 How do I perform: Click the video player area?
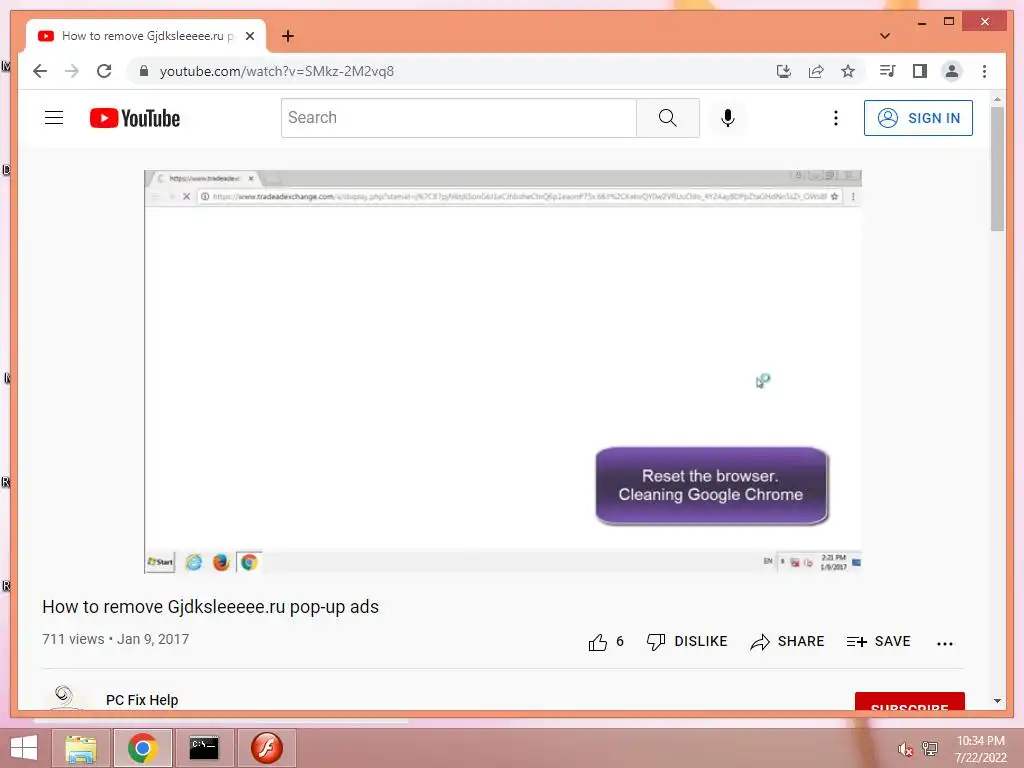503,372
